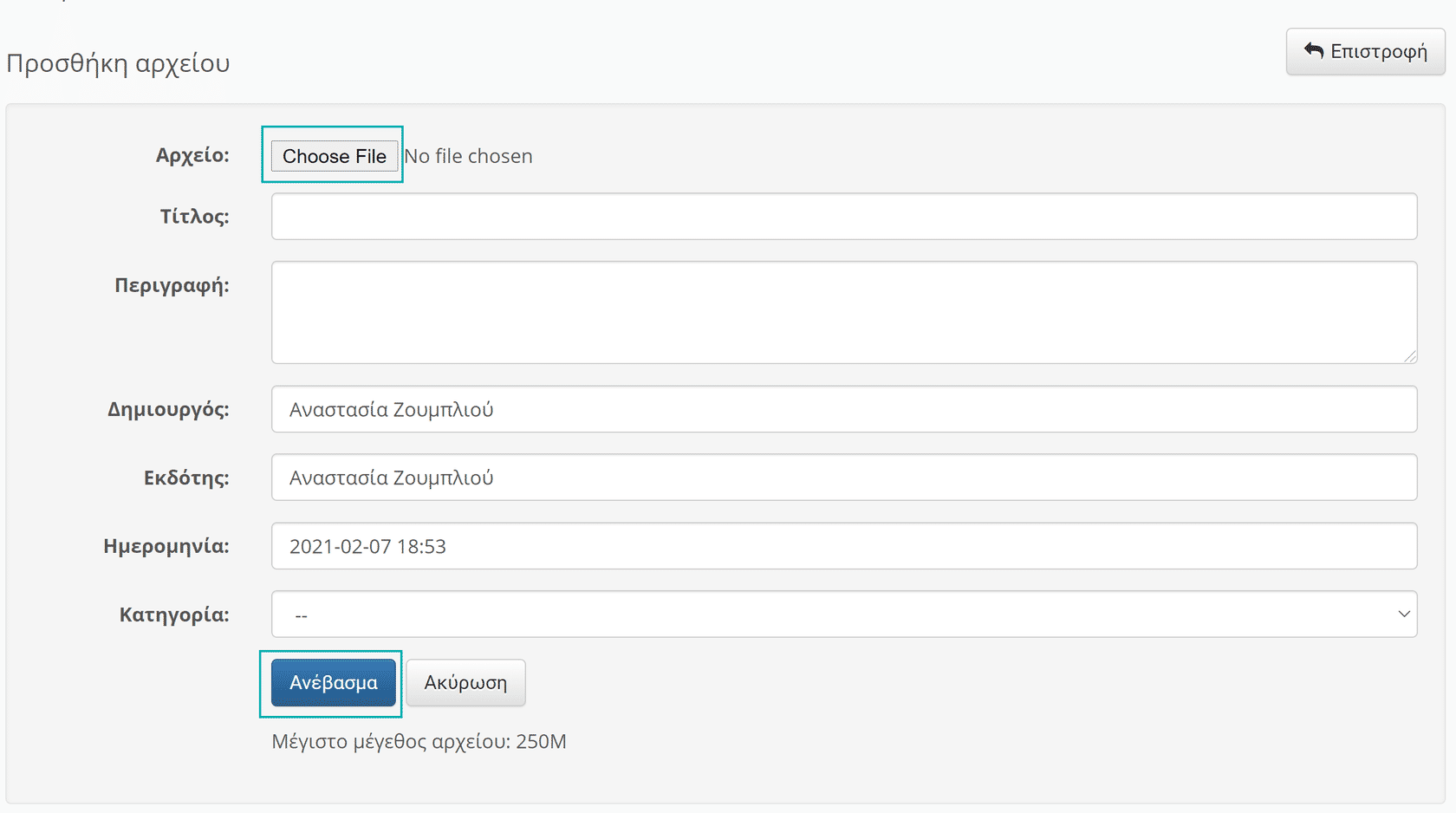Viewport: 1456px width, 813px height.
Task: Click the 'No file chosen' text
Action: pos(468,156)
